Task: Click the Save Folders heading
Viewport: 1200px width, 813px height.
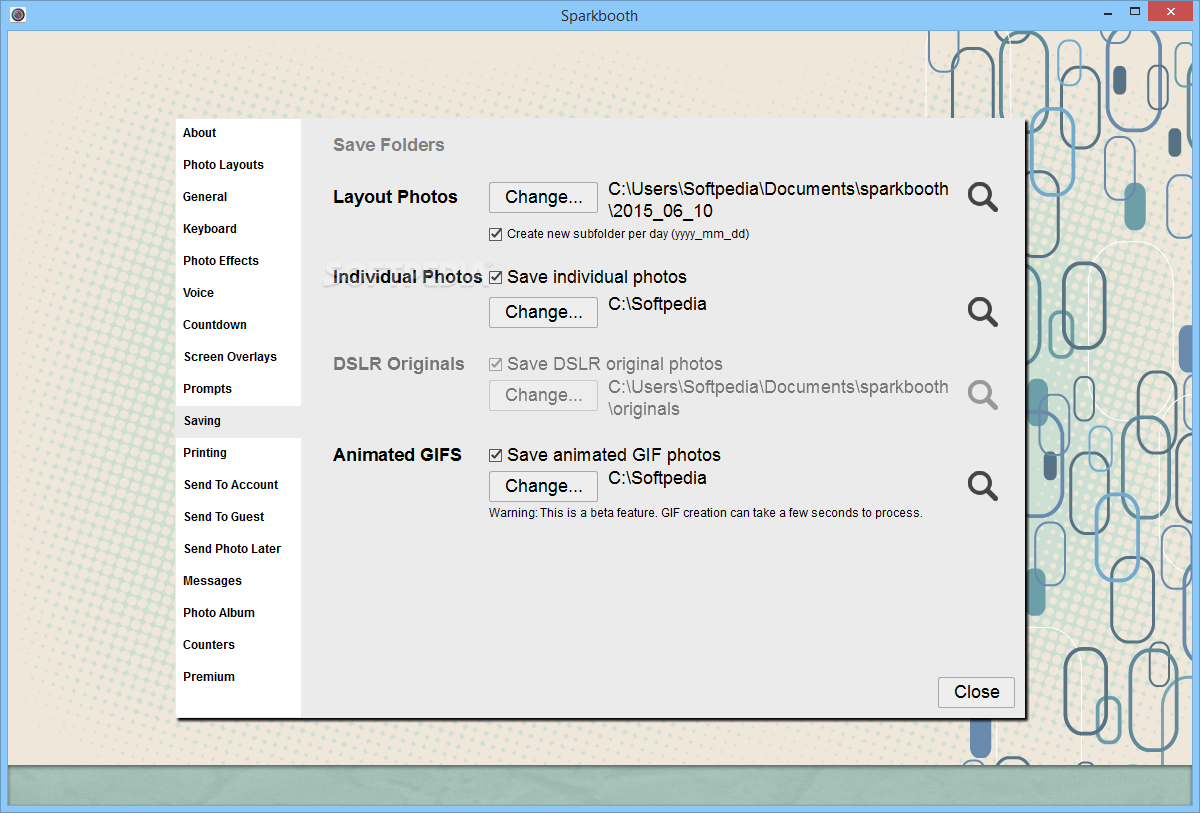Action: (x=389, y=145)
